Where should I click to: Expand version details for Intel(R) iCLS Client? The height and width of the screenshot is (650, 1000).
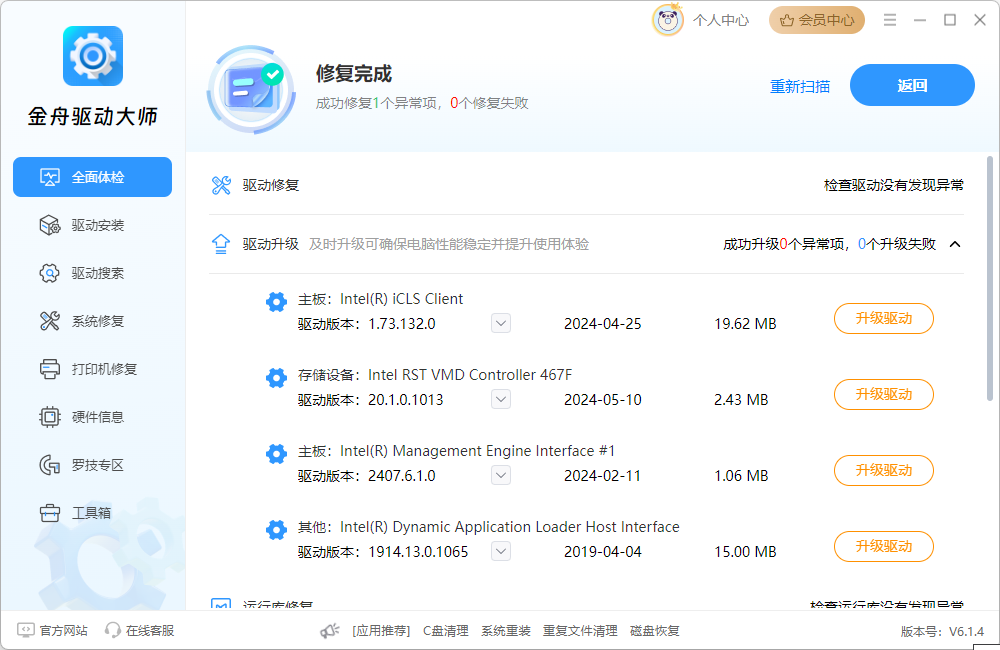(x=500, y=323)
